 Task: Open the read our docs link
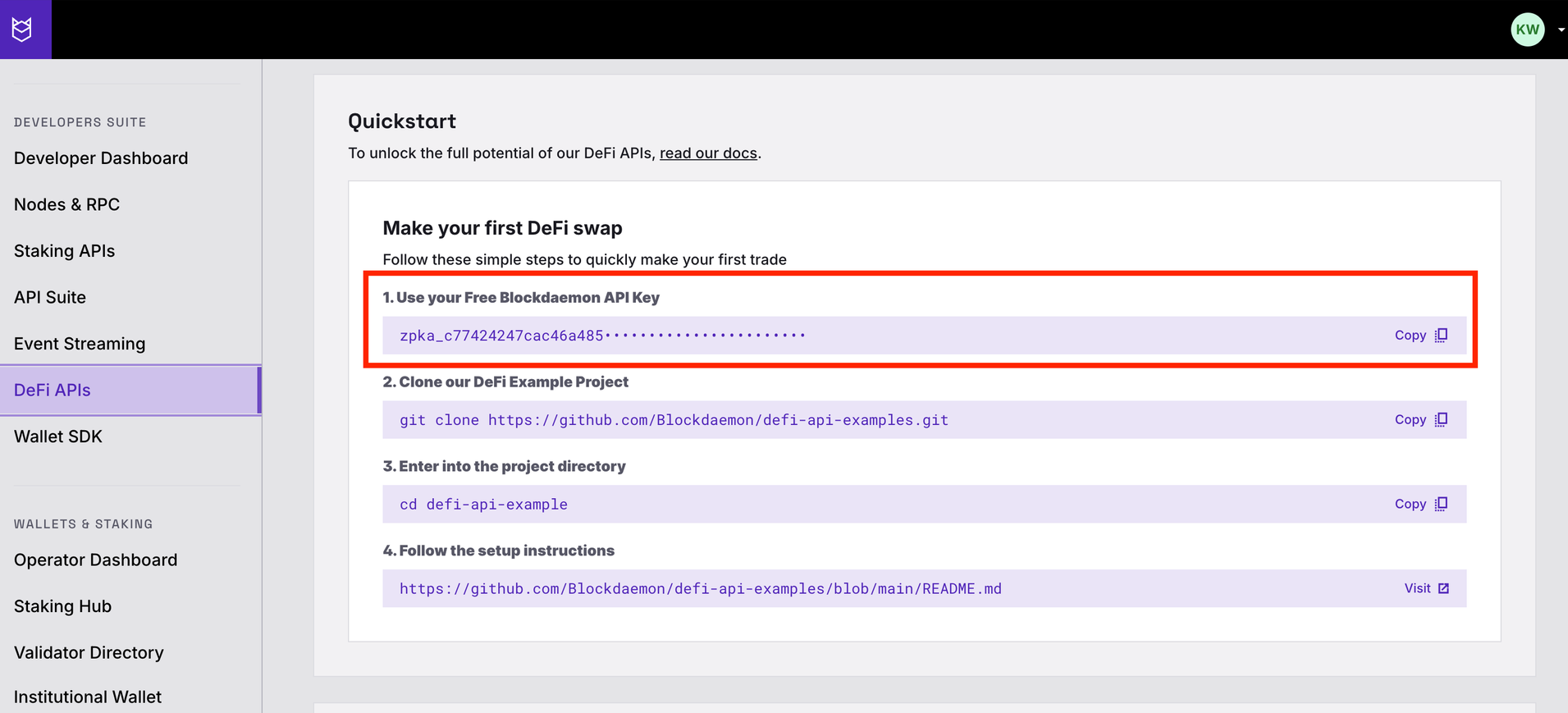[x=708, y=153]
